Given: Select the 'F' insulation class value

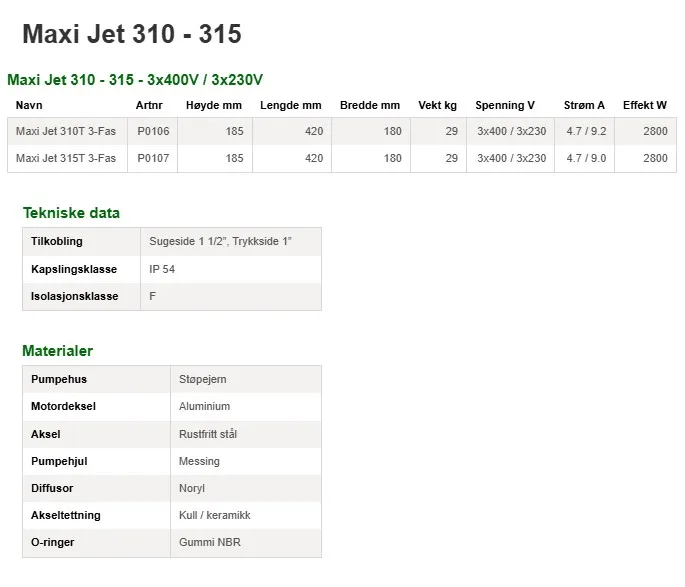Looking at the screenshot, I should (152, 296).
